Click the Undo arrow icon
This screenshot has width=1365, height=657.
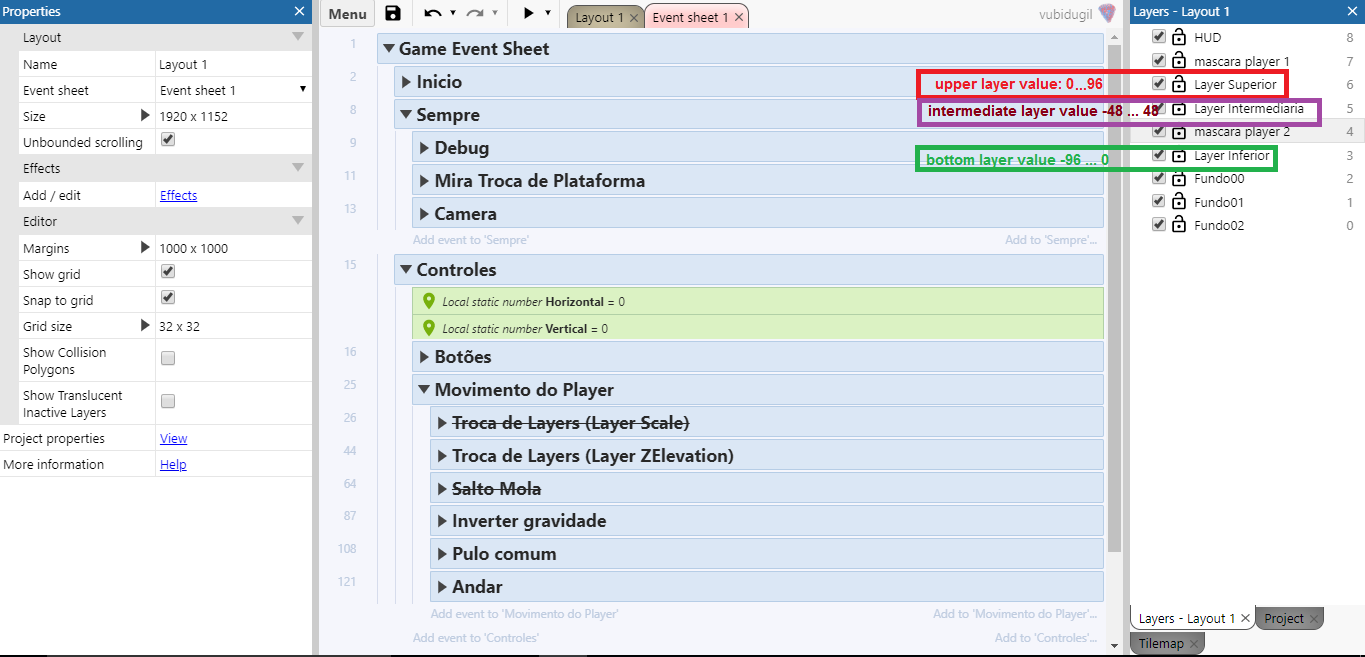(x=432, y=14)
